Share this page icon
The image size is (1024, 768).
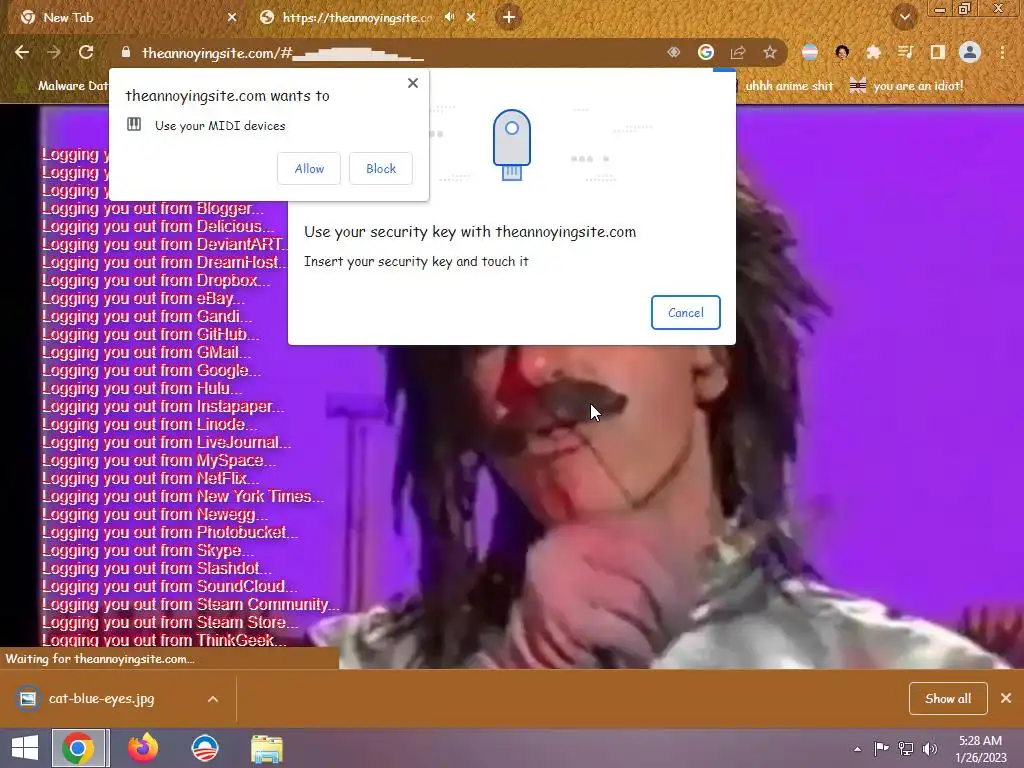(x=738, y=52)
